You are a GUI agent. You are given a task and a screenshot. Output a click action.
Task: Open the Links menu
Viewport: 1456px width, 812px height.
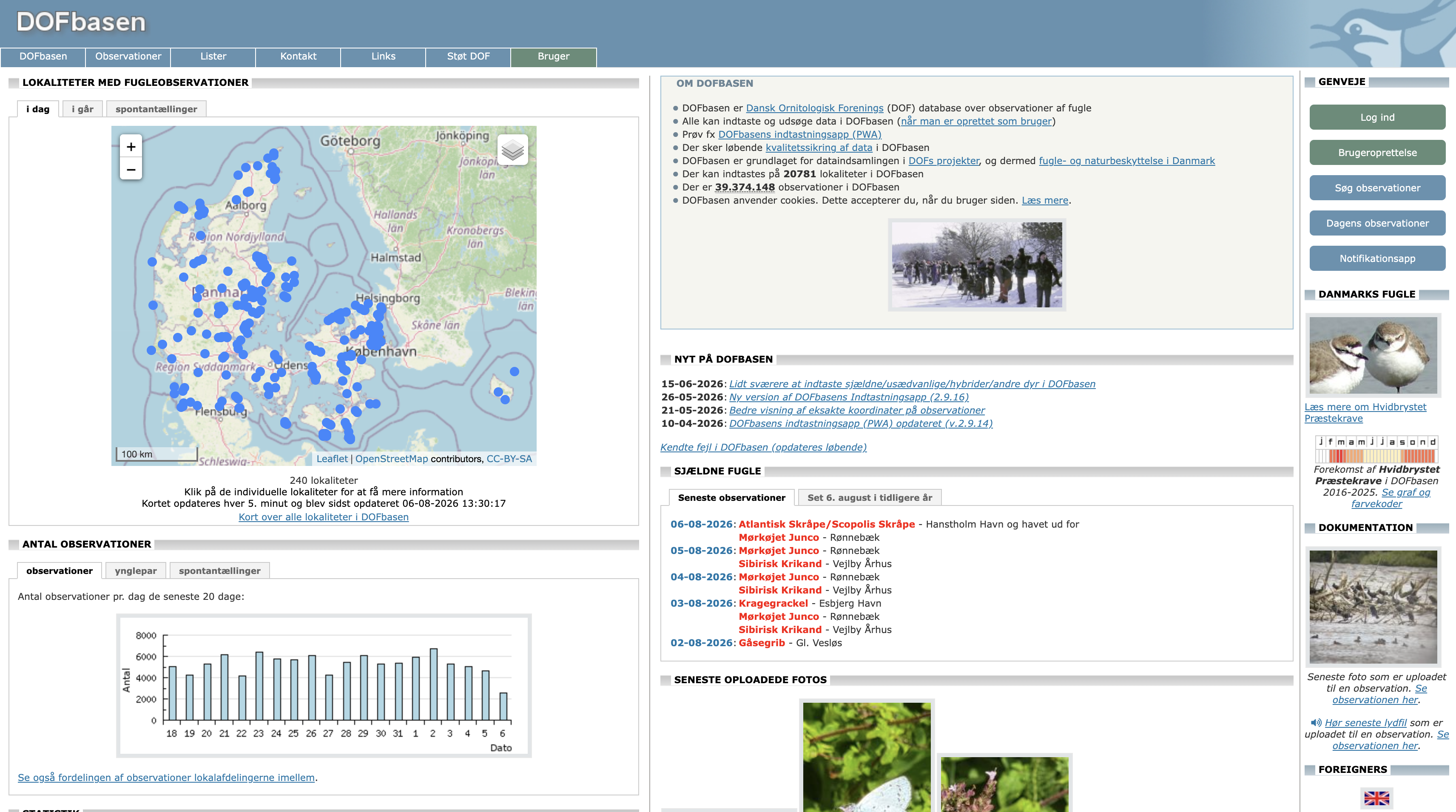tap(383, 57)
